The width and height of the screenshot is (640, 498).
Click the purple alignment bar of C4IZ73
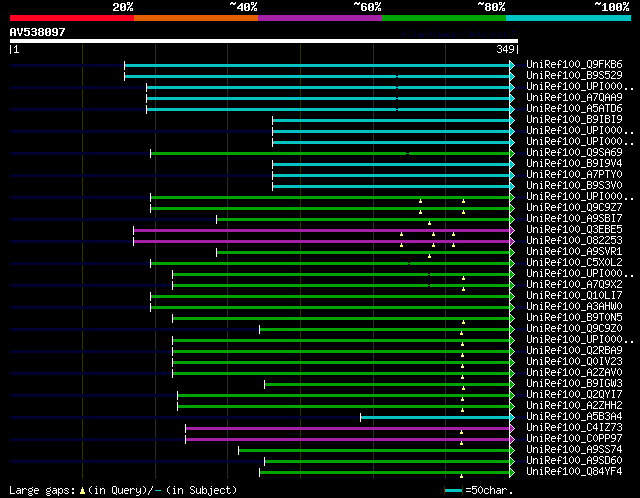348,429
